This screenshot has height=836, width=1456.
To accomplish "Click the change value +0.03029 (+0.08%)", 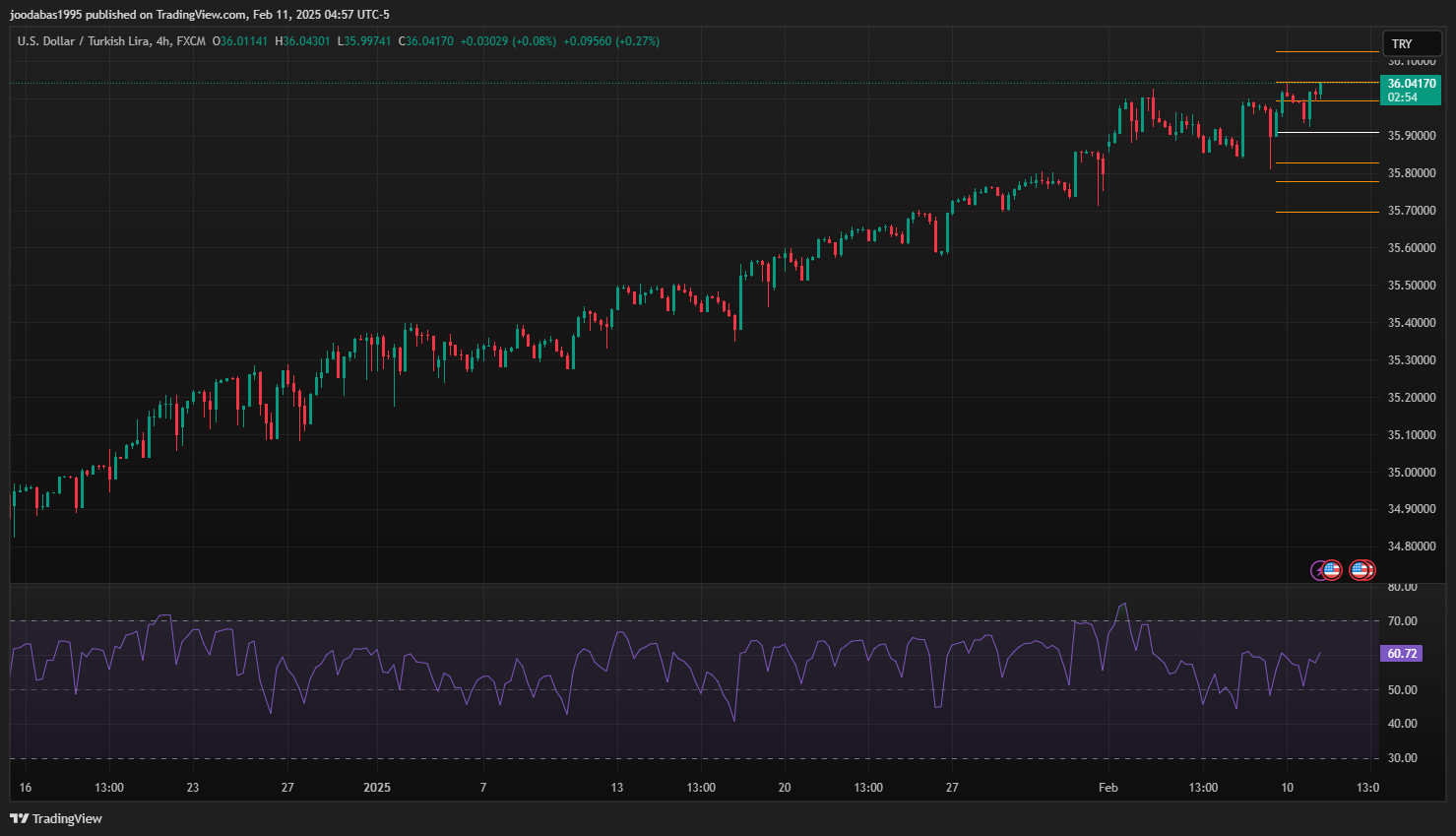I will point(508,41).
